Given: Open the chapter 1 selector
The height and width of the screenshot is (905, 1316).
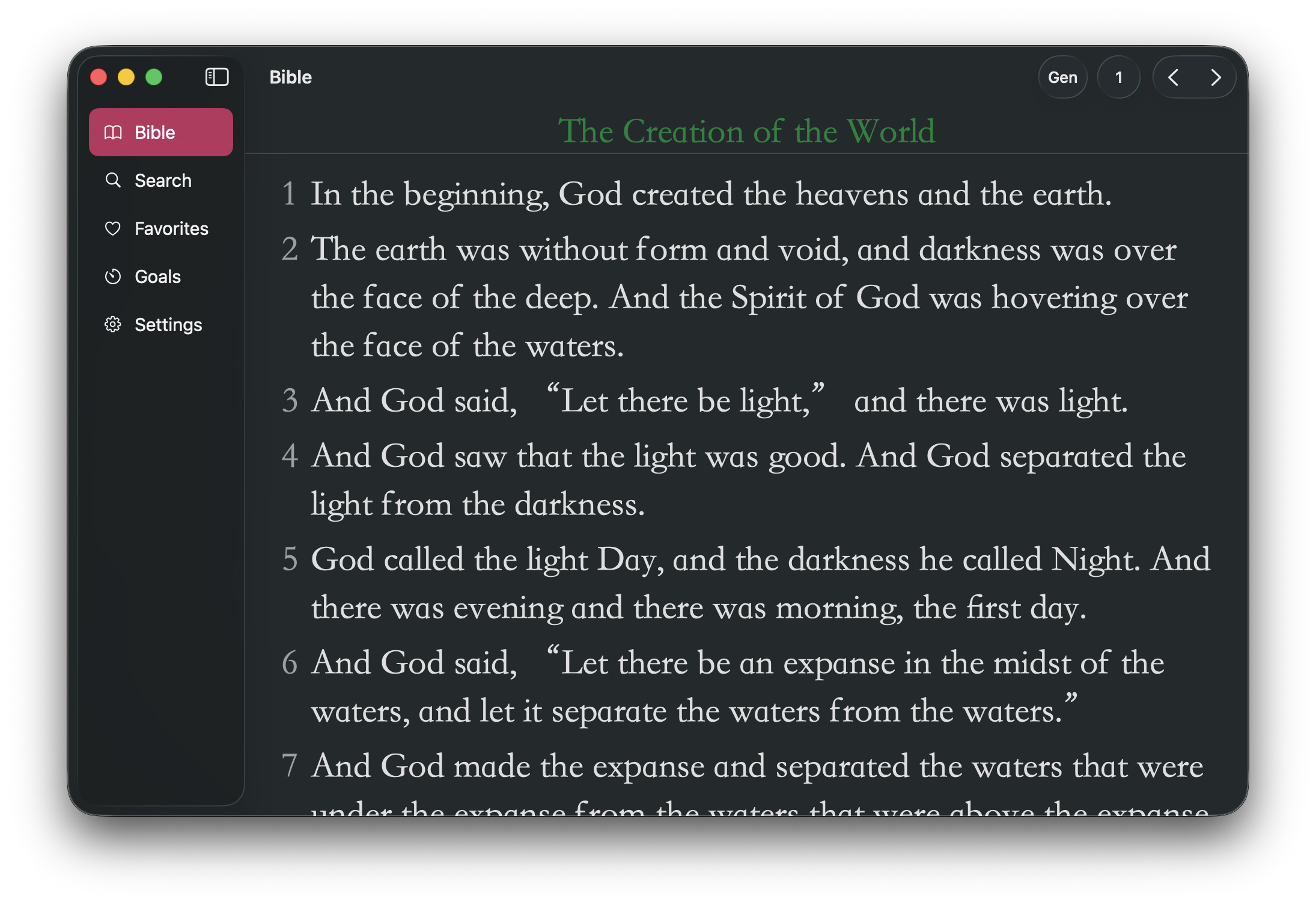Looking at the screenshot, I should pos(1118,77).
